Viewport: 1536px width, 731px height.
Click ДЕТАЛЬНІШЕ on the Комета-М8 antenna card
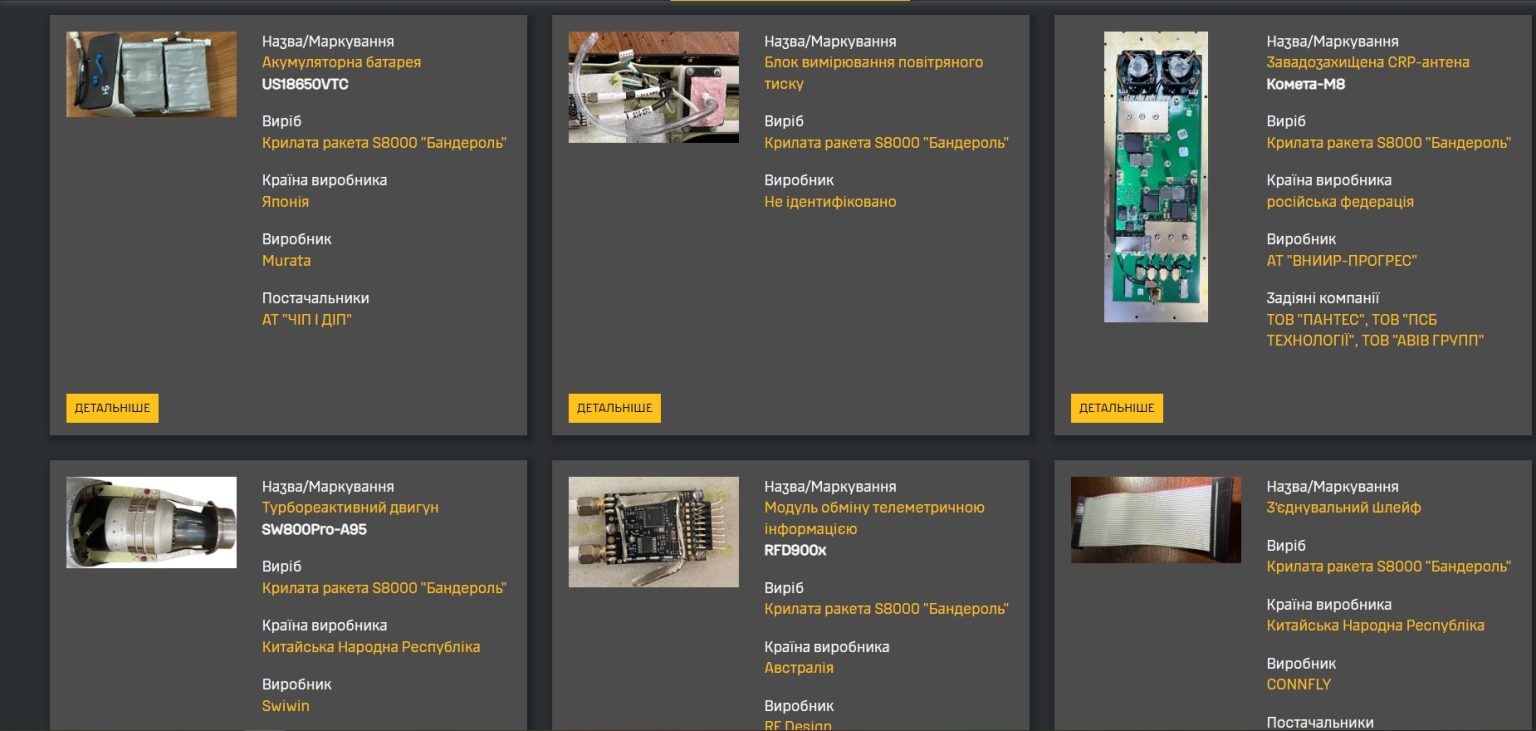point(1116,408)
